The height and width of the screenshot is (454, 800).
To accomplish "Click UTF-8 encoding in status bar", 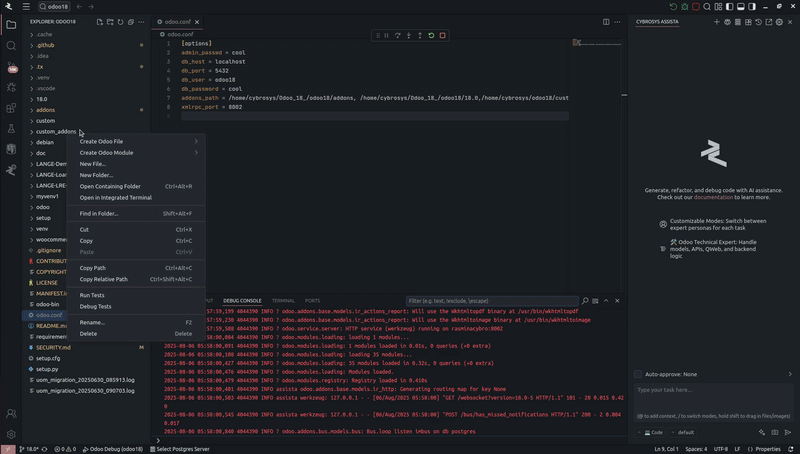I will [x=720, y=449].
